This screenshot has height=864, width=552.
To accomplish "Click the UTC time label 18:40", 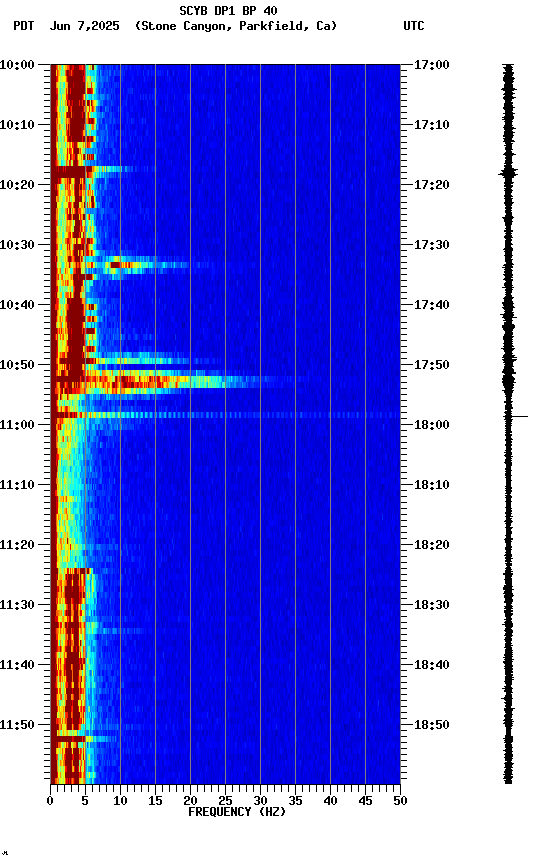I will point(432,665).
